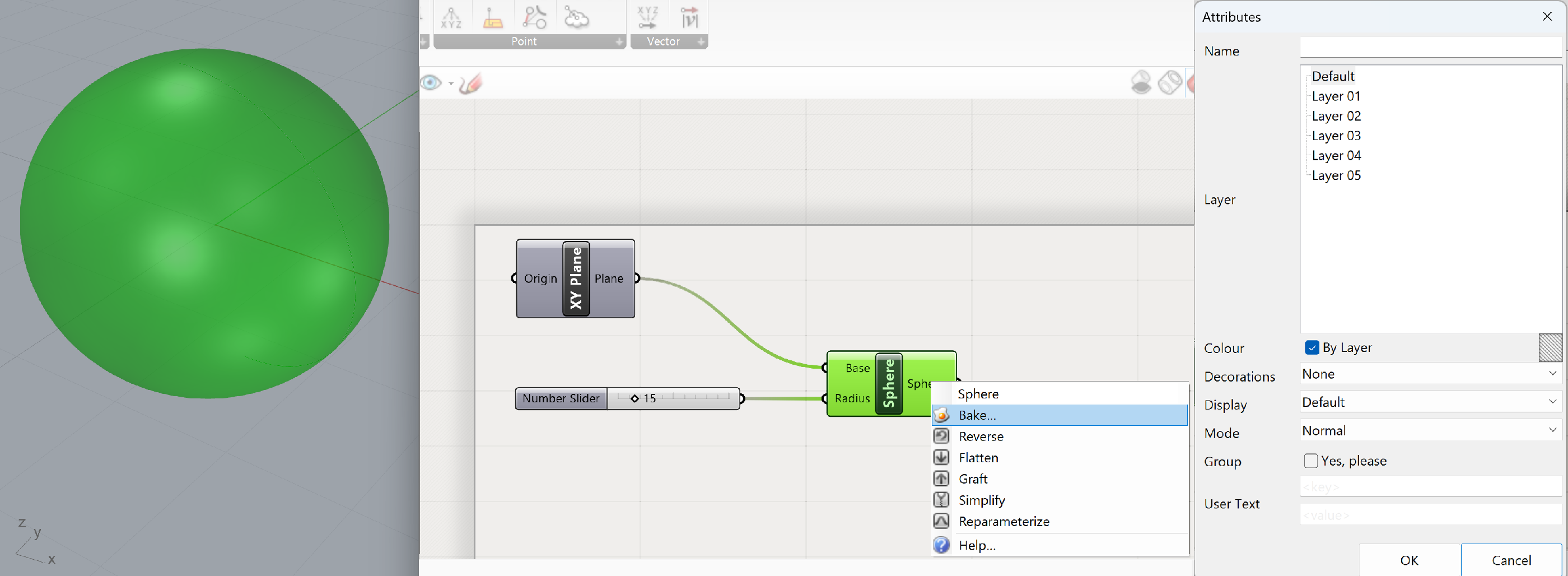Click the Vector Length |v| icon
The height and width of the screenshot is (576, 1568).
coord(689,18)
